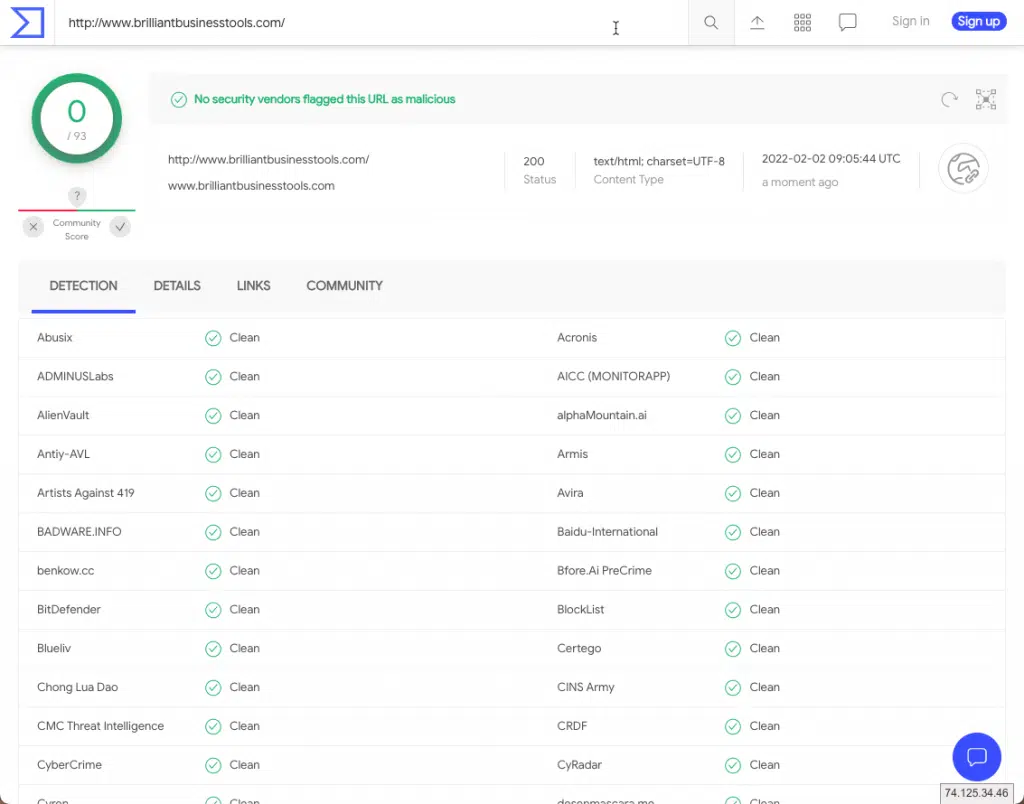The image size is (1024, 804).
Task: Click the community score question mark
Action: [77, 195]
